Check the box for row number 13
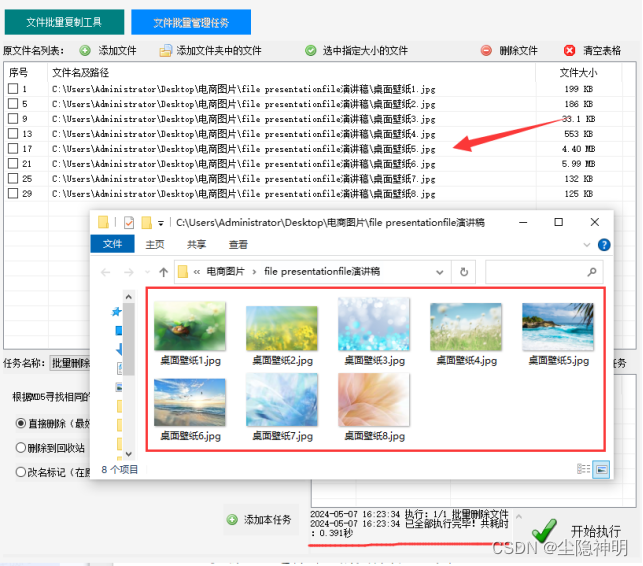Viewport: 643px width, 566px height. (x=13, y=133)
